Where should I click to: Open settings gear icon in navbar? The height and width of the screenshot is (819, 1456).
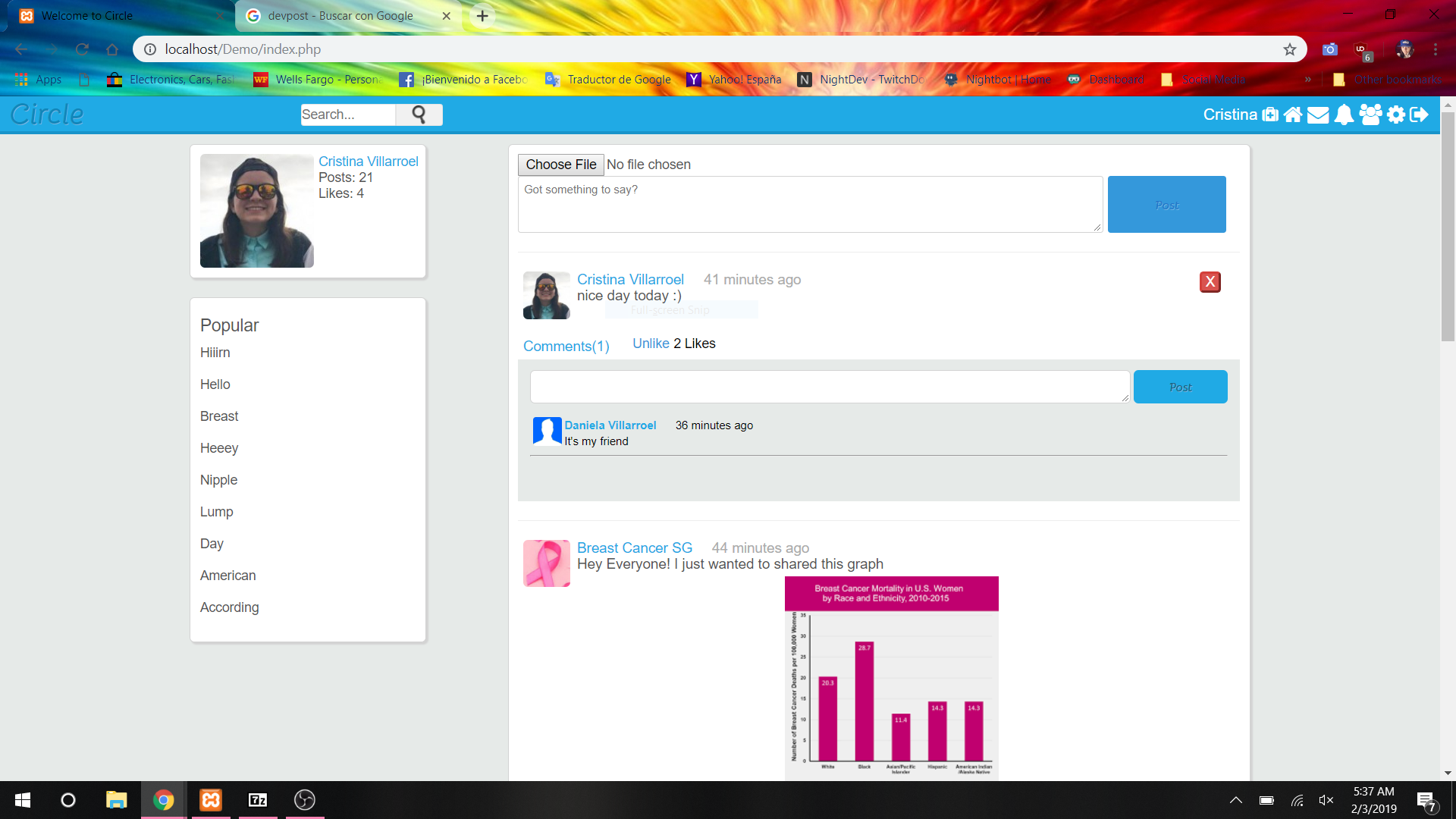(1396, 115)
